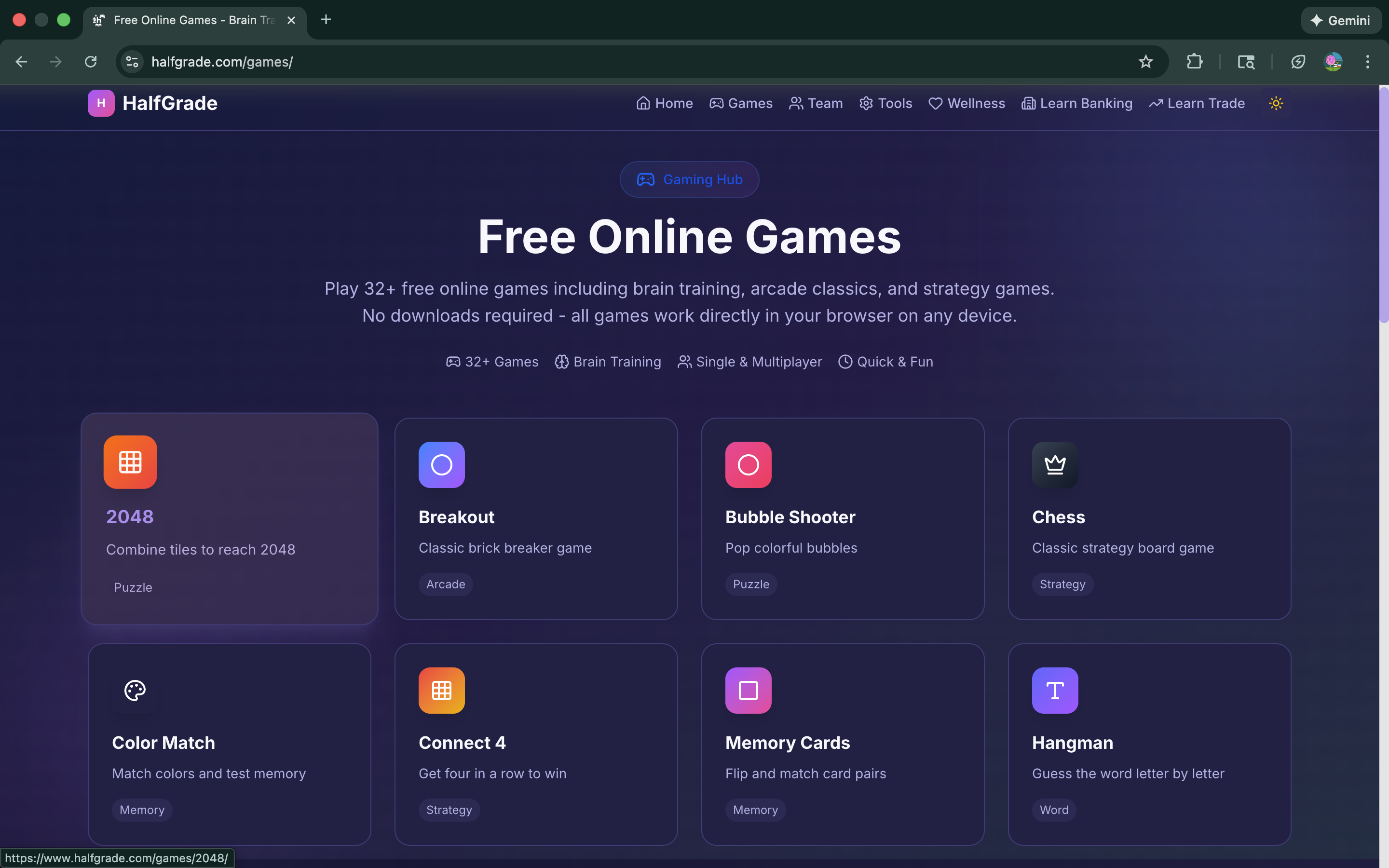Open a new browser tab
Image resolution: width=1389 pixels, height=868 pixels.
point(326,19)
